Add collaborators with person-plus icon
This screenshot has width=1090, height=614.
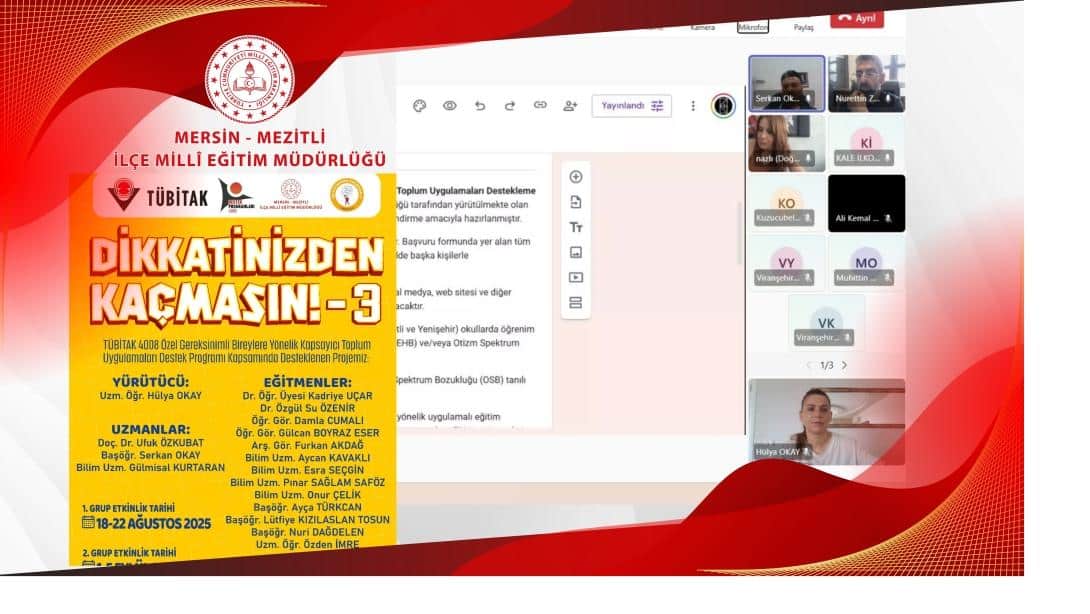click(x=571, y=106)
